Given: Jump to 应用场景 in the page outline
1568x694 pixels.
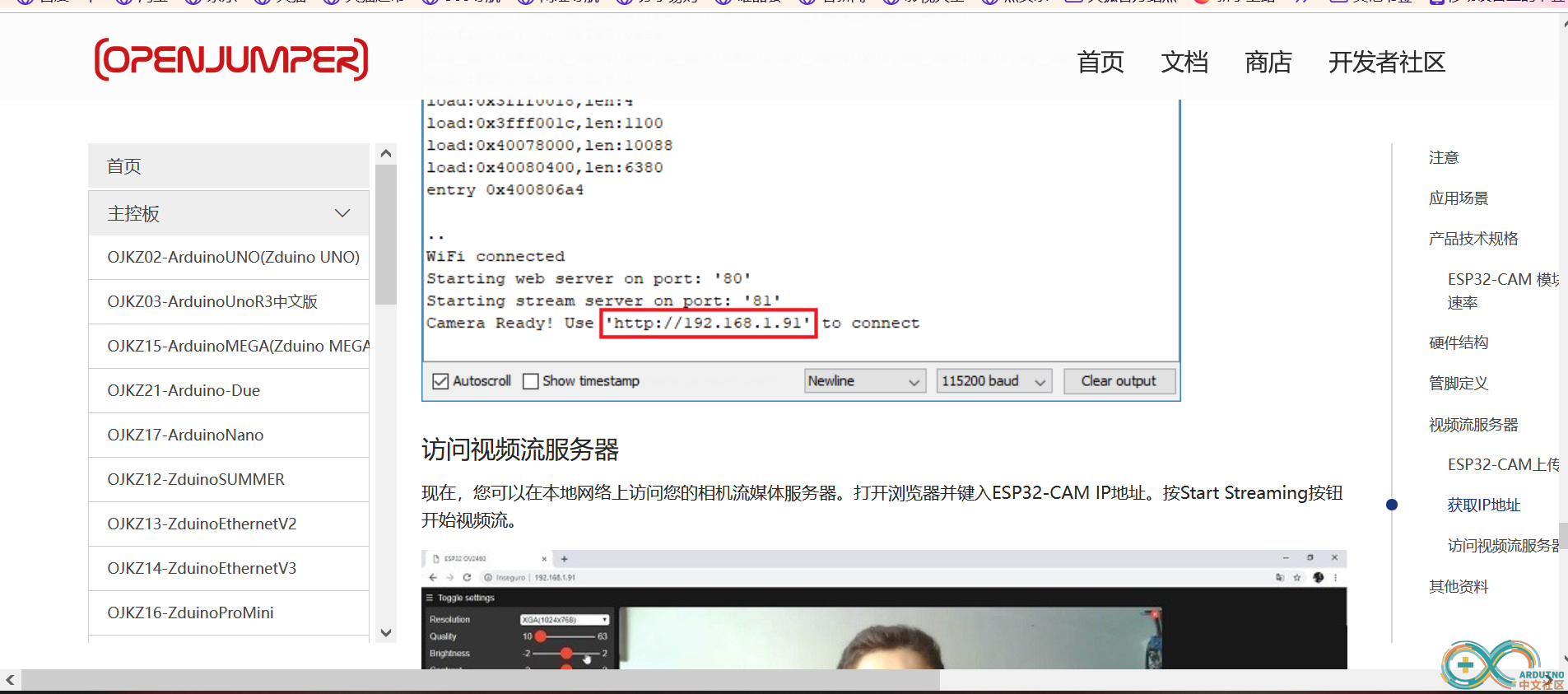Looking at the screenshot, I should click(x=1459, y=198).
